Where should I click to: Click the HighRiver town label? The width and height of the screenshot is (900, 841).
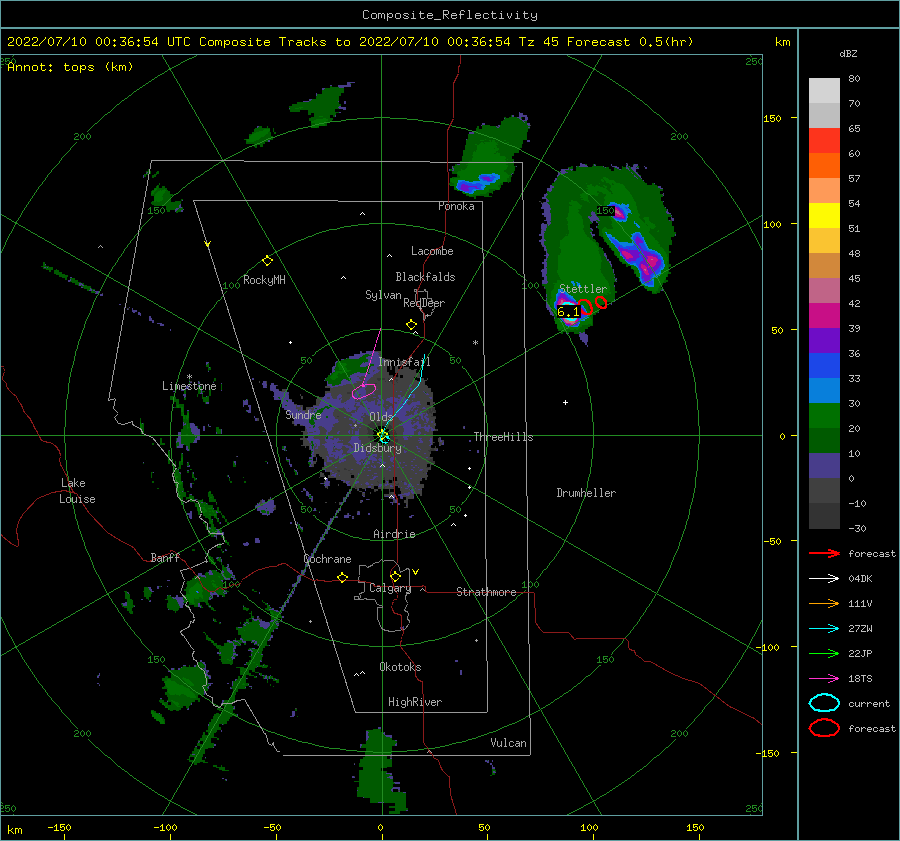click(415, 702)
